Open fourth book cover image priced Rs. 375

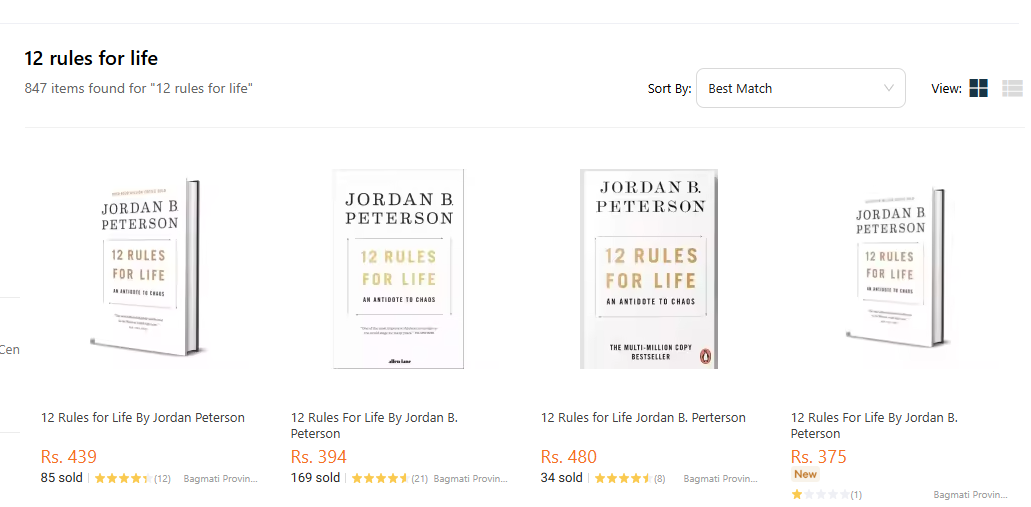(x=896, y=267)
